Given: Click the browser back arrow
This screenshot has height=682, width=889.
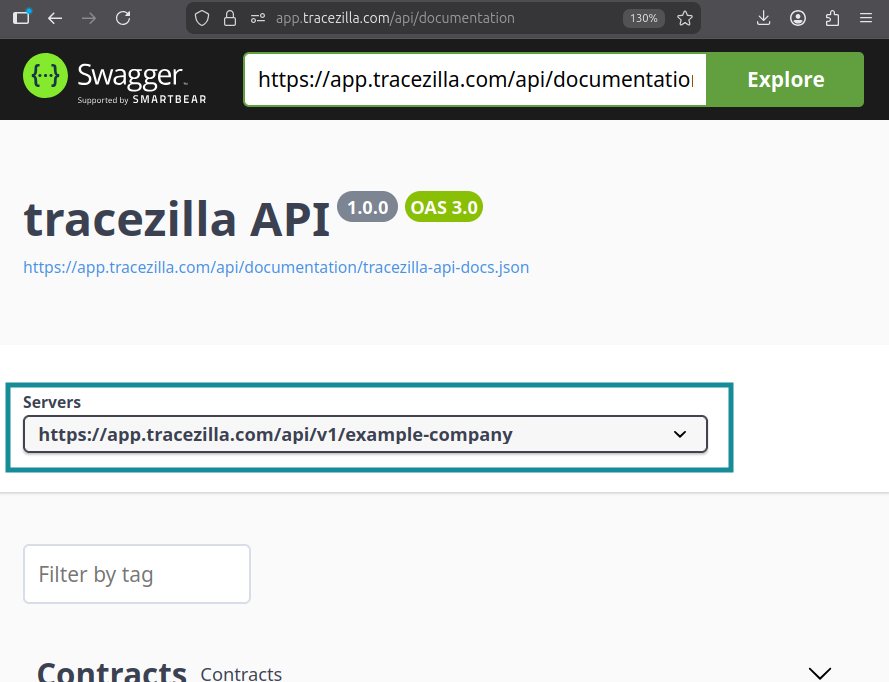Looking at the screenshot, I should coord(54,18).
